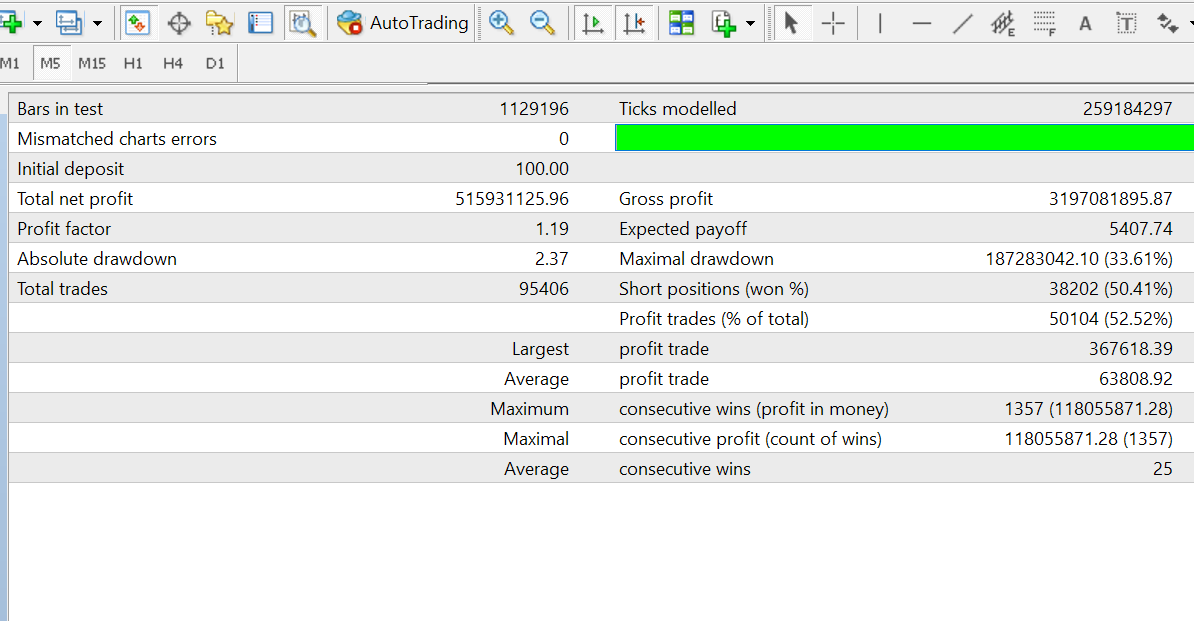The image size is (1194, 621).
Task: Switch to M5 timeframe
Action: 51,63
